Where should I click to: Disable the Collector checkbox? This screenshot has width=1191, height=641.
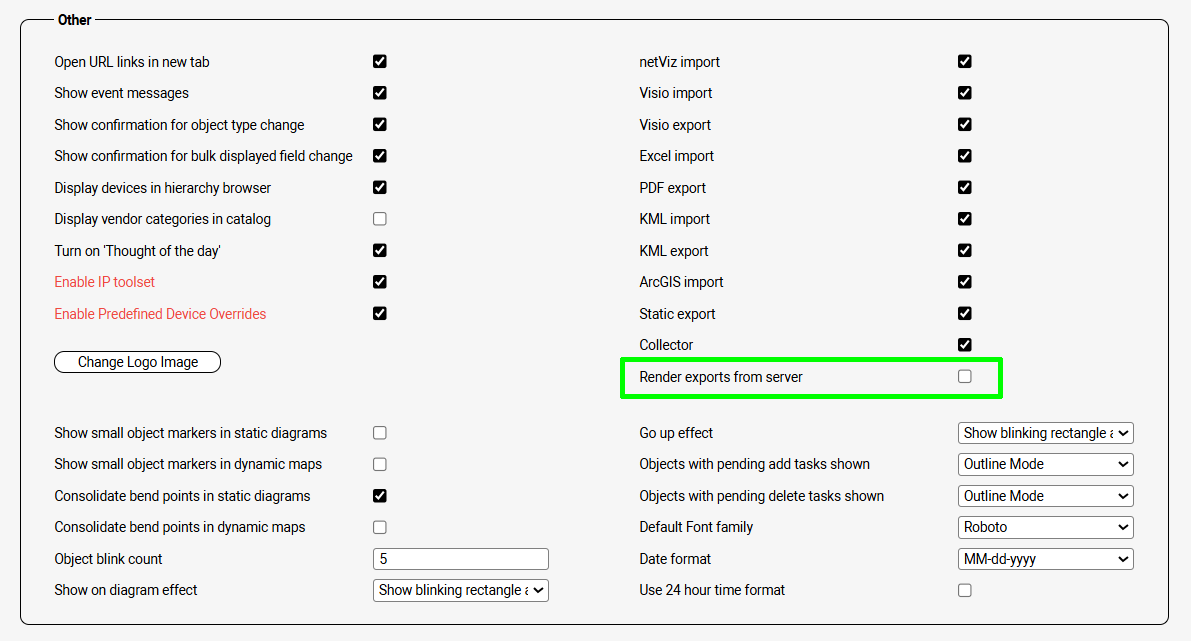[964, 345]
